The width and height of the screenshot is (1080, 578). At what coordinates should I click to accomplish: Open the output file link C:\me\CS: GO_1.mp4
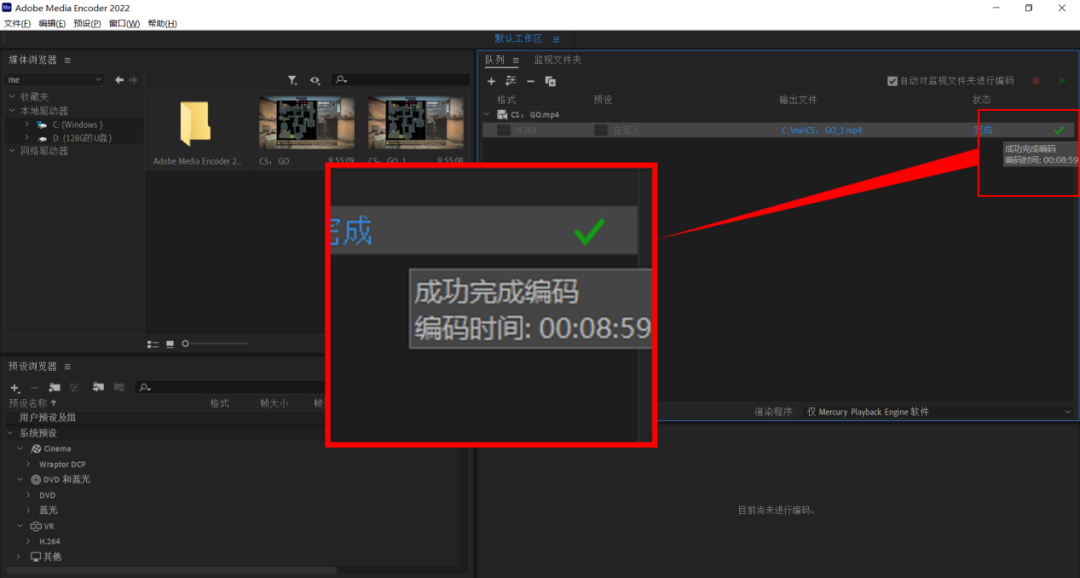tap(821, 130)
